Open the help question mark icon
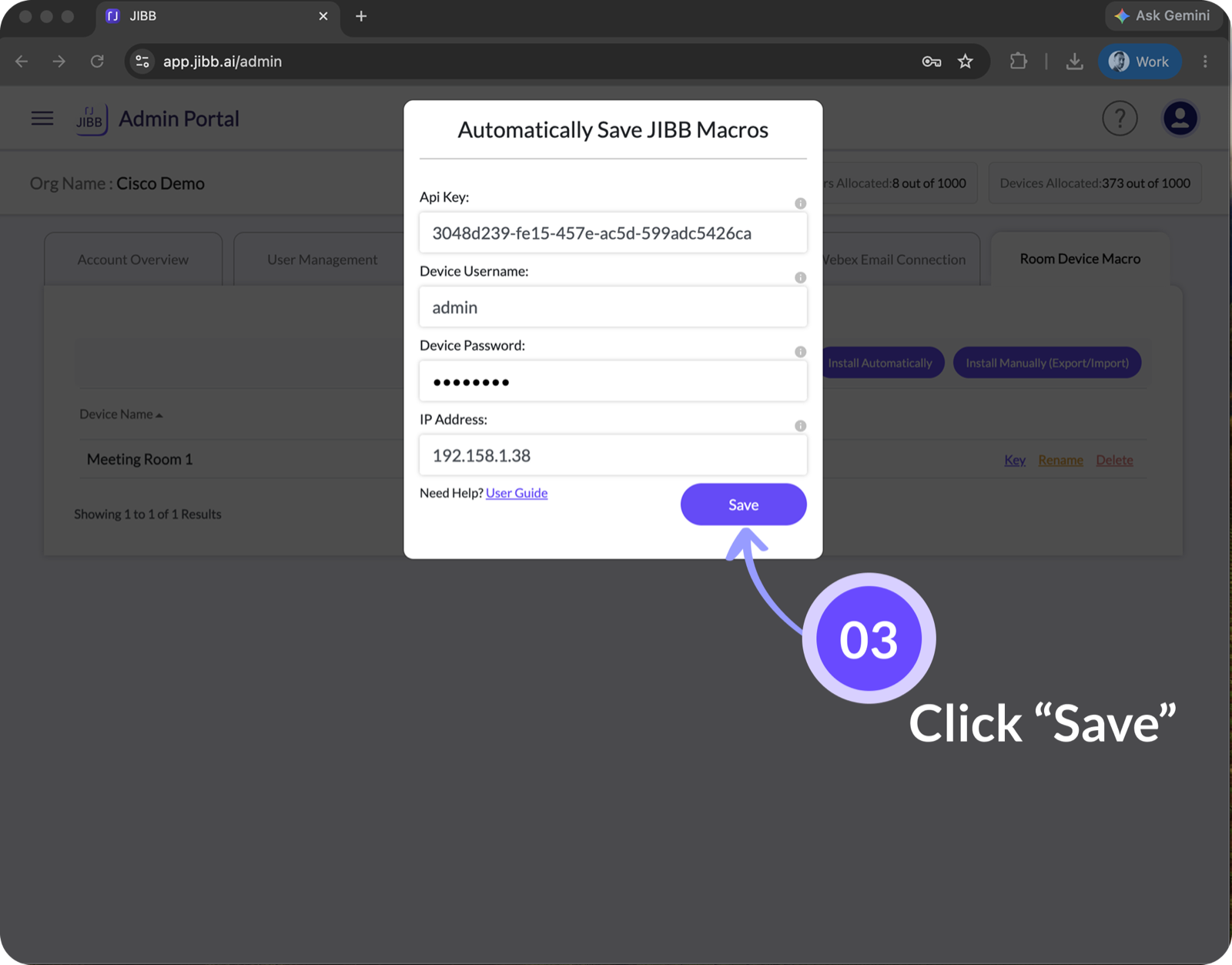 (1120, 119)
